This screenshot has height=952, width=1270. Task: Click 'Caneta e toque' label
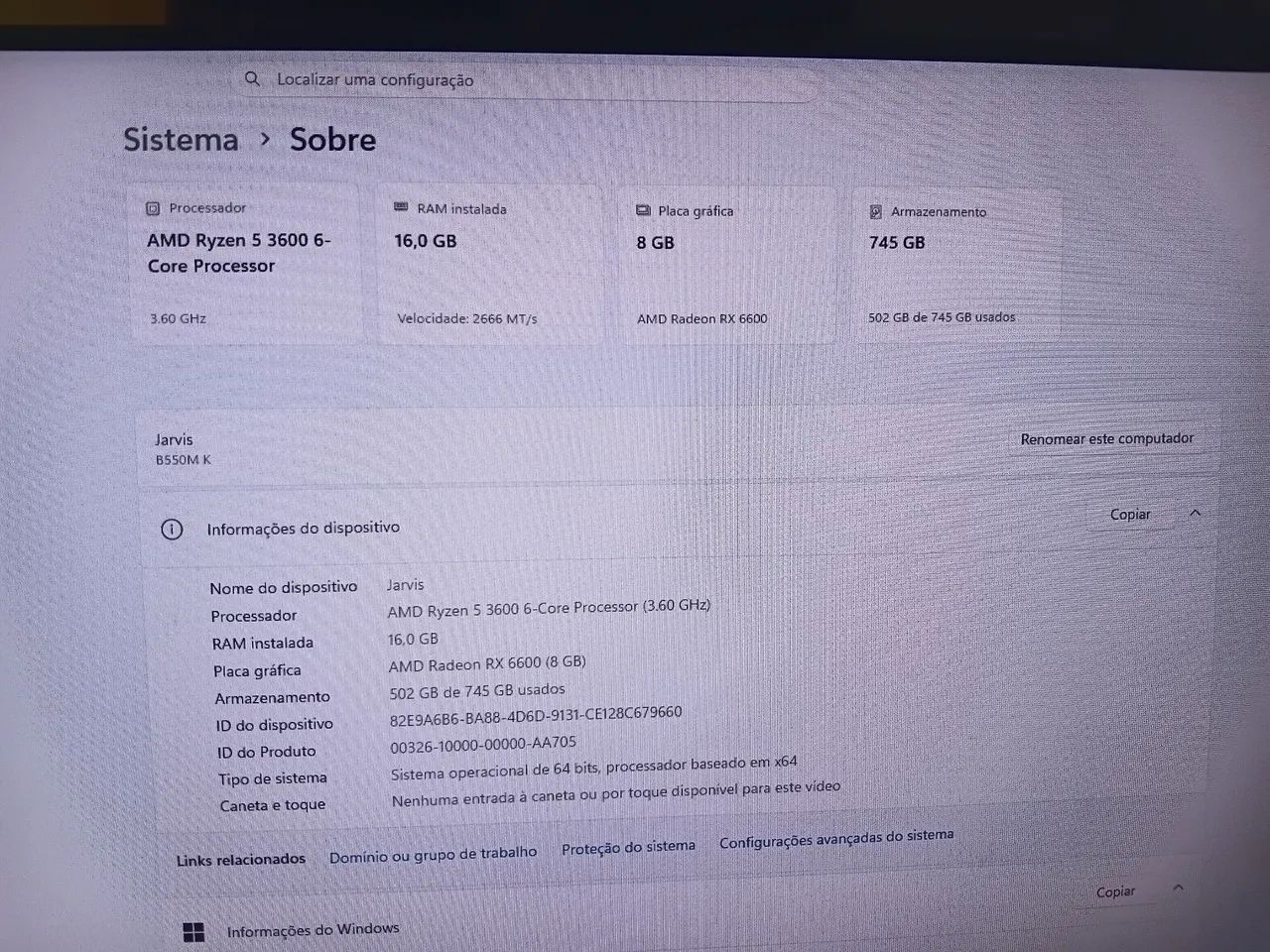click(x=273, y=805)
